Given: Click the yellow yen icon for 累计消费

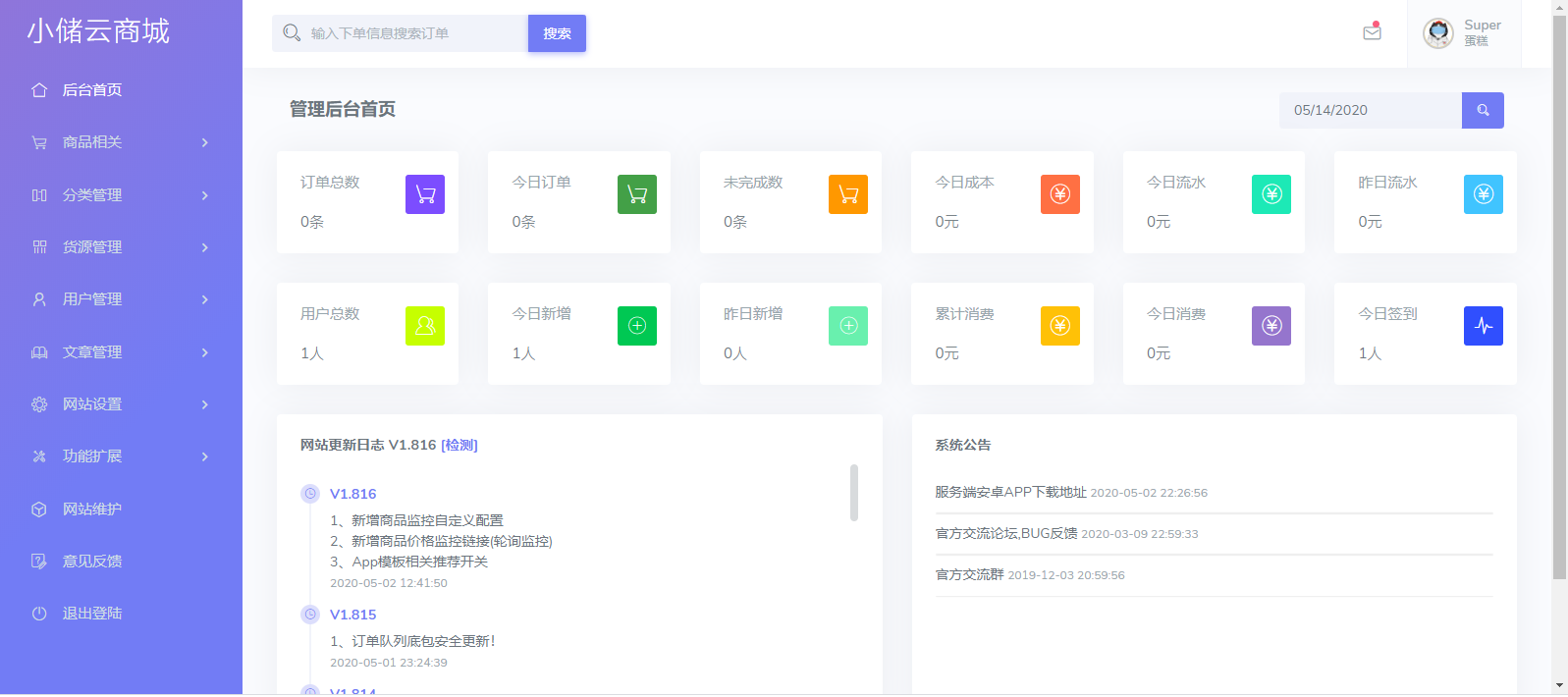Looking at the screenshot, I should click(1059, 326).
